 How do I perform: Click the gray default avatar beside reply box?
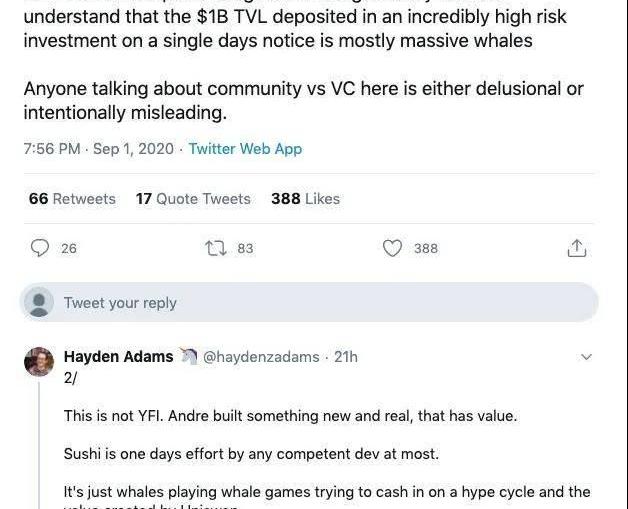coord(39,302)
